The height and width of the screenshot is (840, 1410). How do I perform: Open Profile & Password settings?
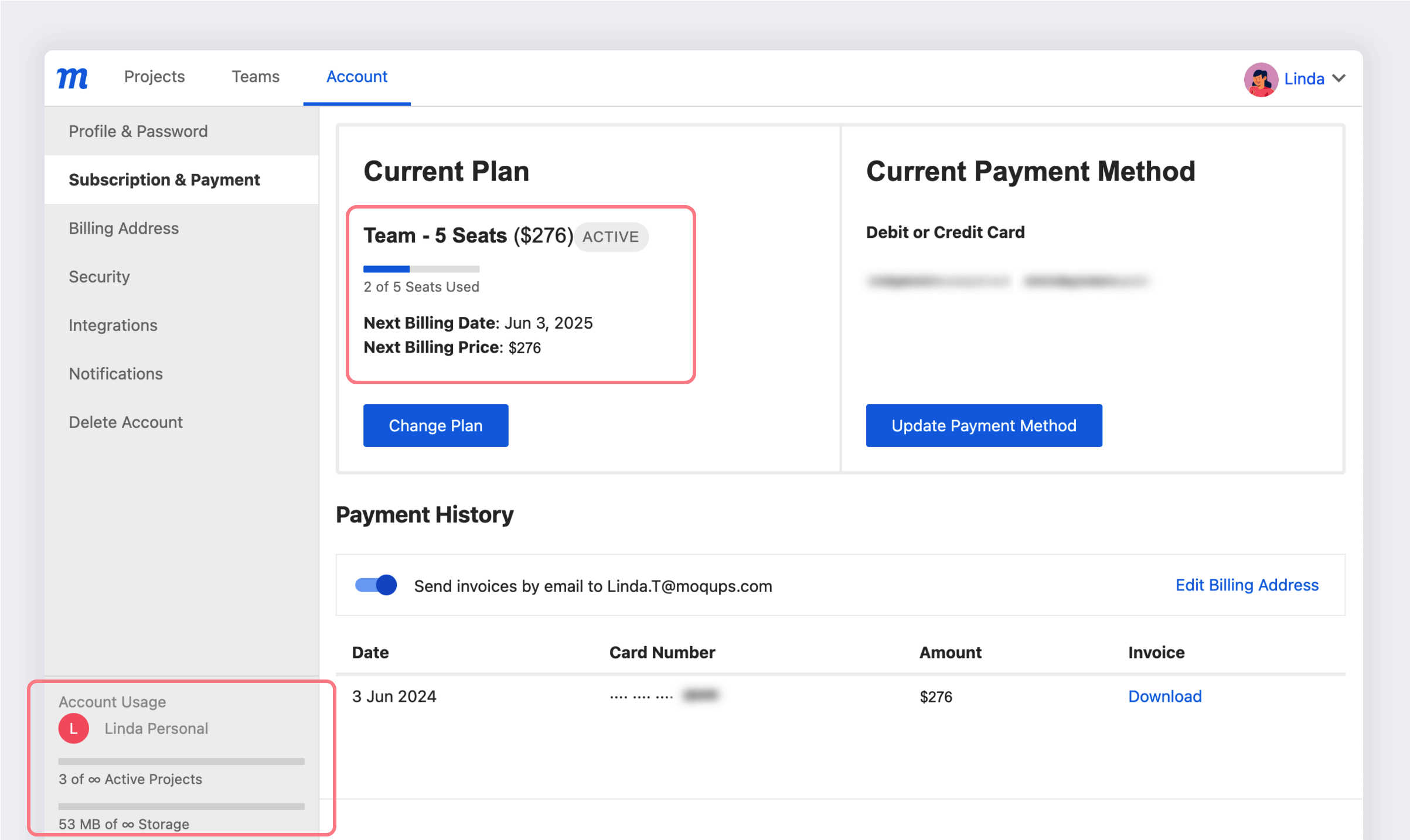138,131
